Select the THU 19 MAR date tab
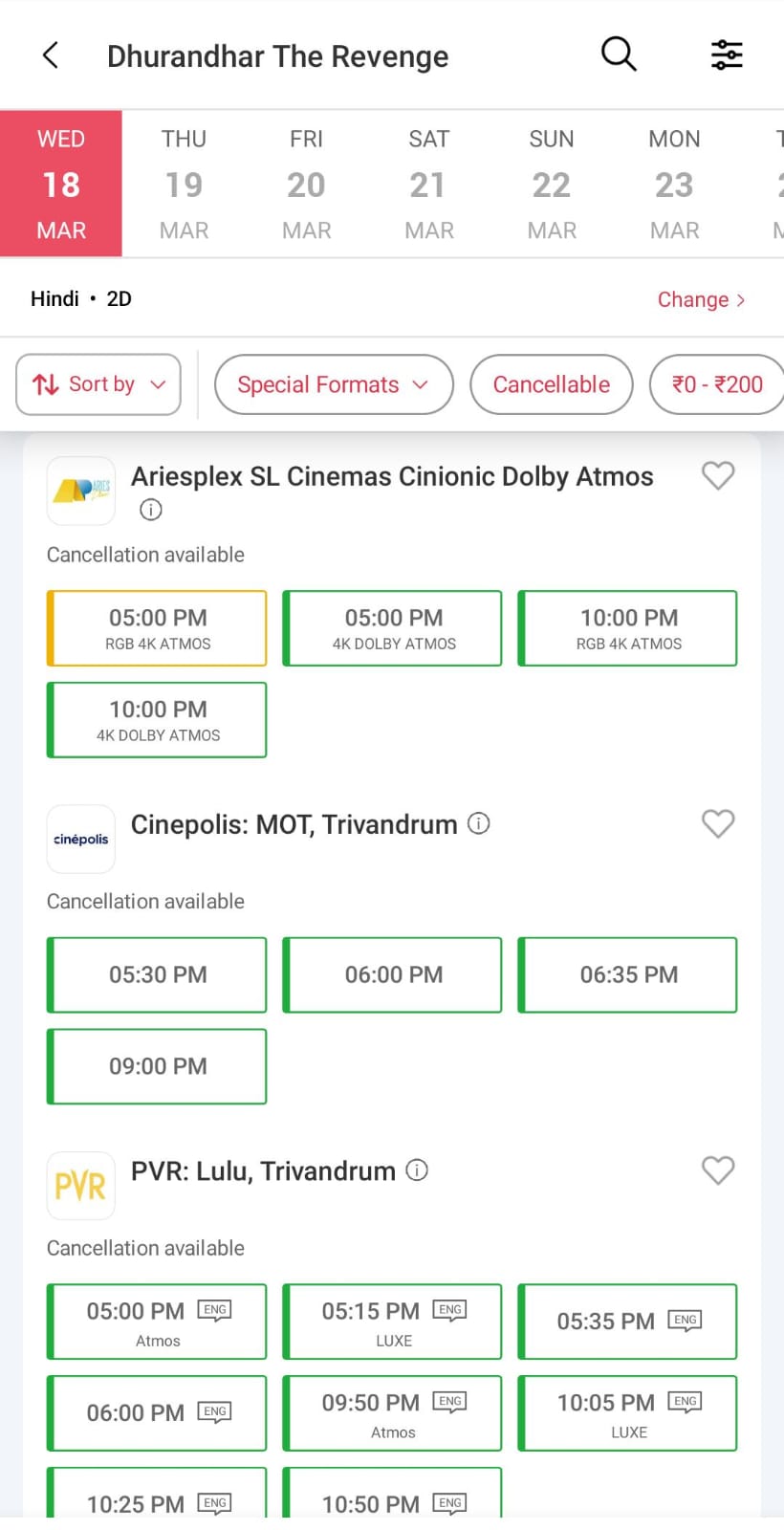The height and width of the screenshot is (1530, 784). coord(184,185)
